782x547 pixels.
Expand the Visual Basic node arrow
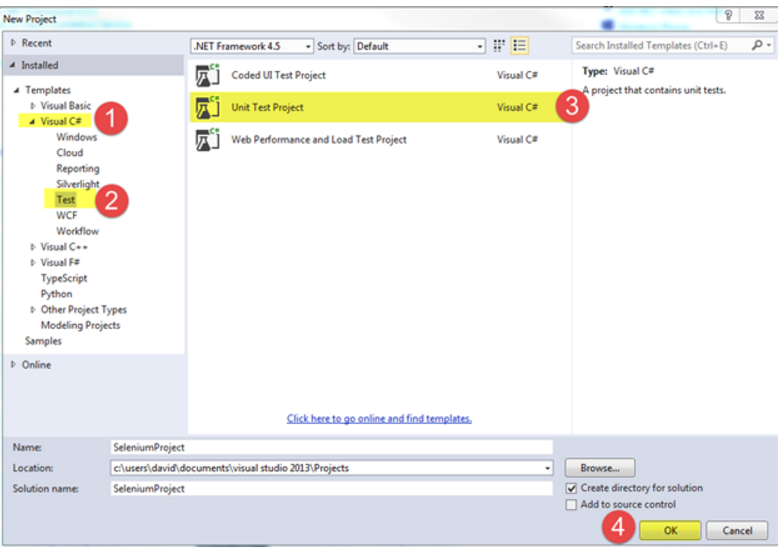click(33, 106)
